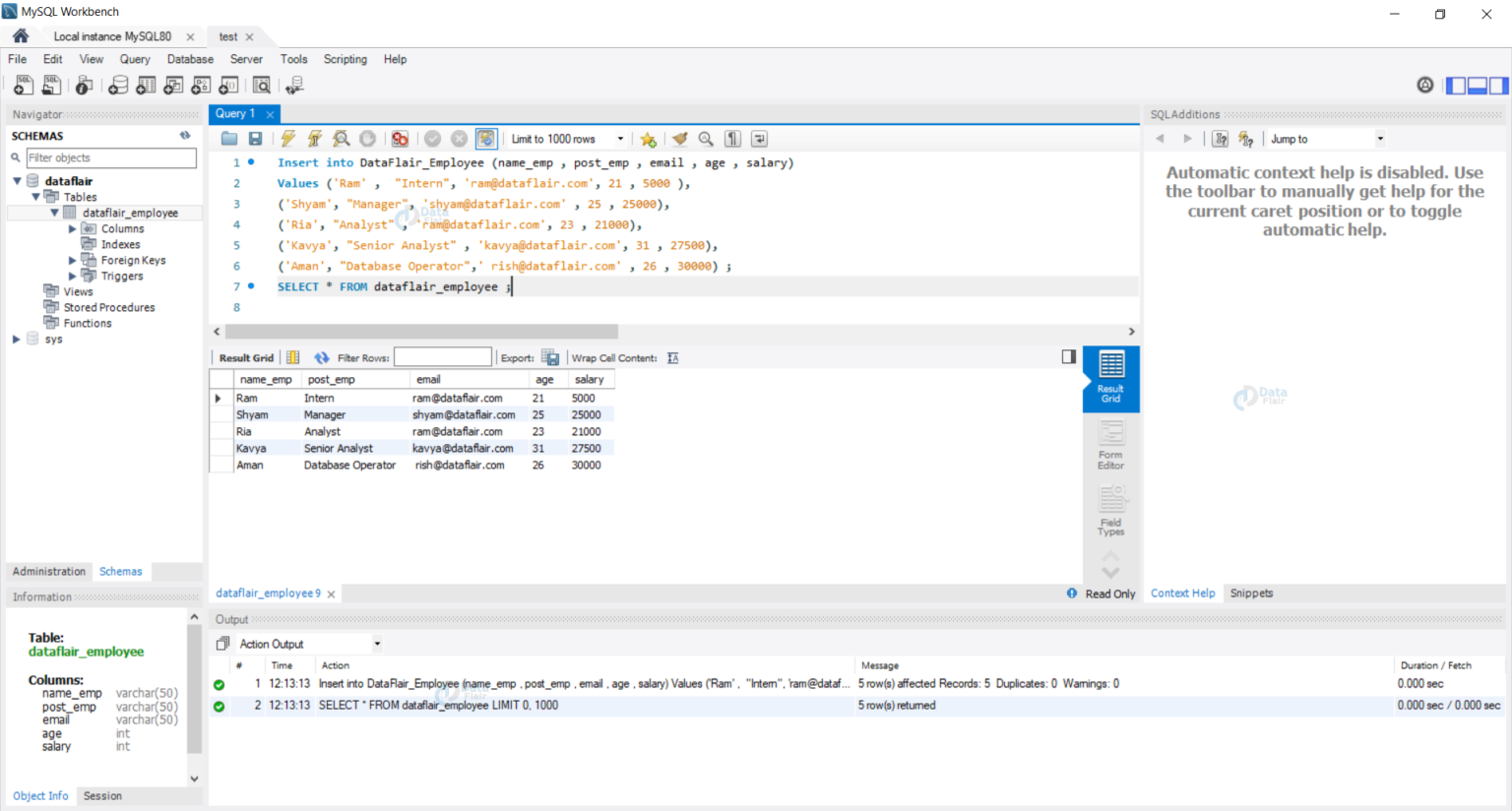Viewport: 1512px width, 811px height.
Task: Create a new table icon
Action: point(146,86)
